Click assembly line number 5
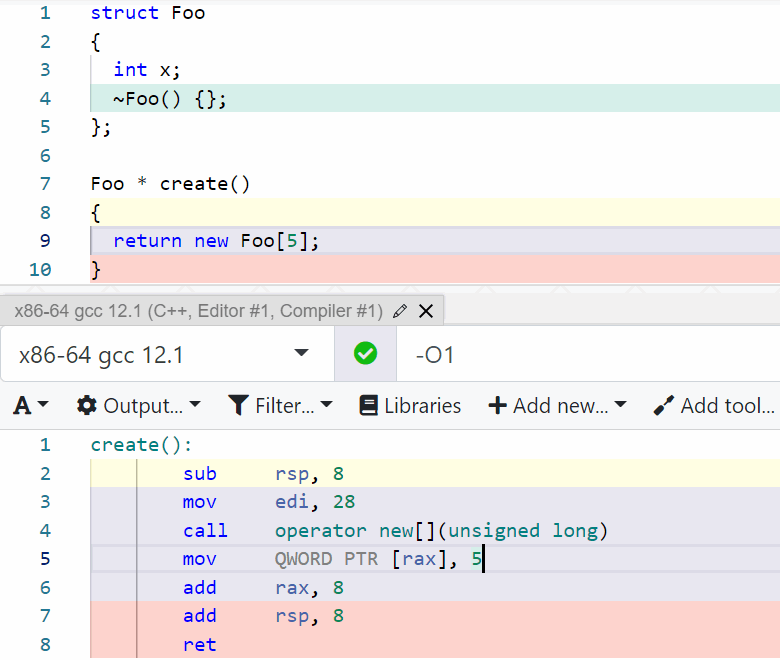 tap(45, 559)
